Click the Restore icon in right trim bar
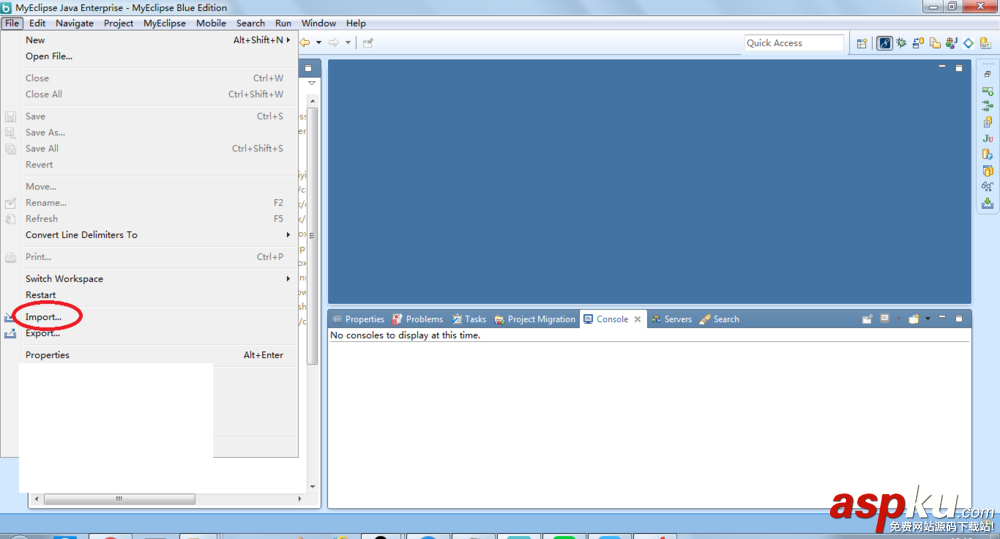Screen dimensions: 1000x539 click(987, 74)
